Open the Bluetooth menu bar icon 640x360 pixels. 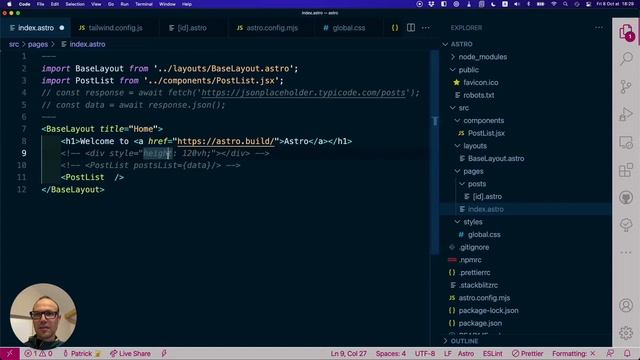click(529, 4)
